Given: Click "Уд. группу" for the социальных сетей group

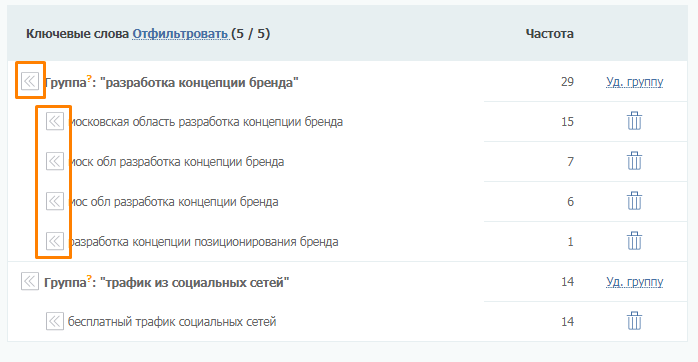Looking at the screenshot, I should click(x=634, y=282).
